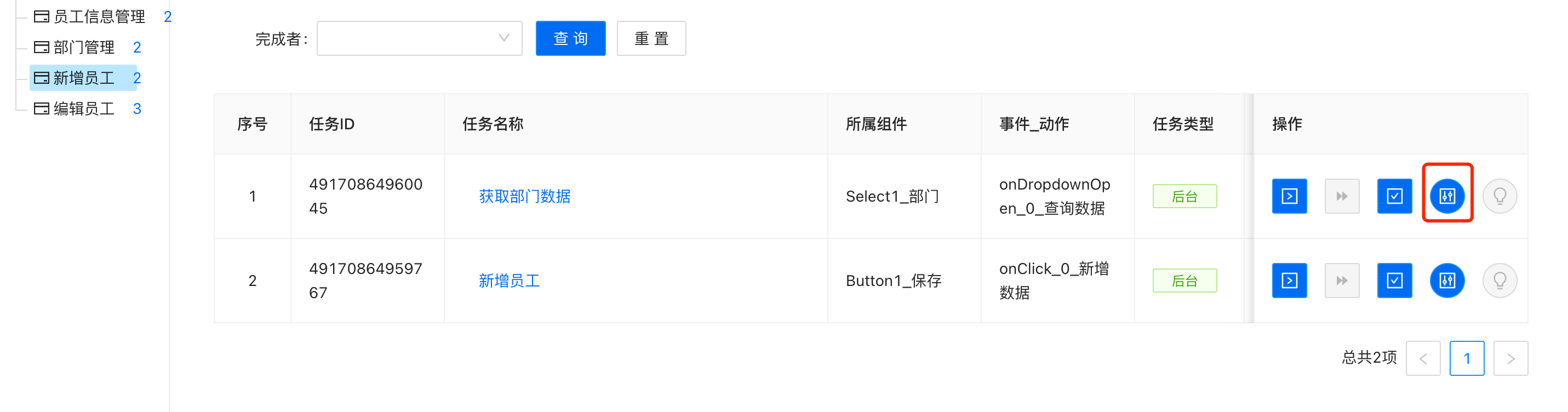
Task: Click the 查询 button
Action: click(x=570, y=38)
